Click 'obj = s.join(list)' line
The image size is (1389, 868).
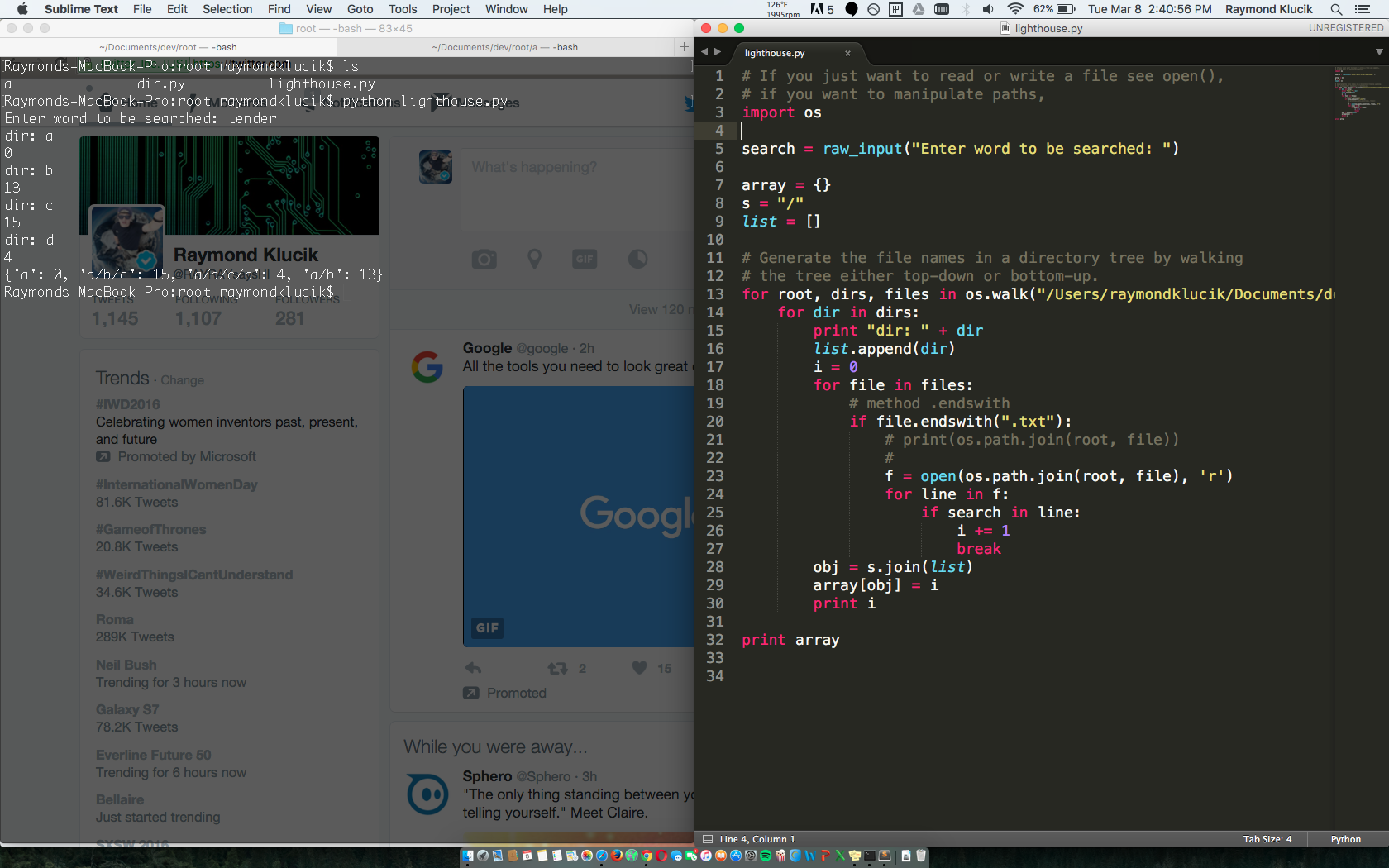click(893, 567)
